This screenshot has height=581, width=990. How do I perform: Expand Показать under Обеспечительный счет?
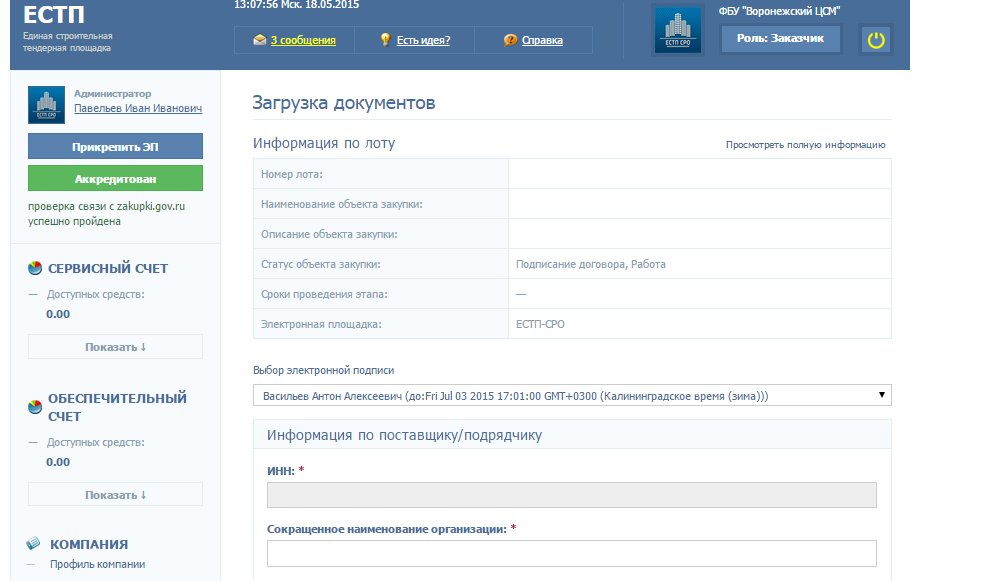(x=115, y=494)
